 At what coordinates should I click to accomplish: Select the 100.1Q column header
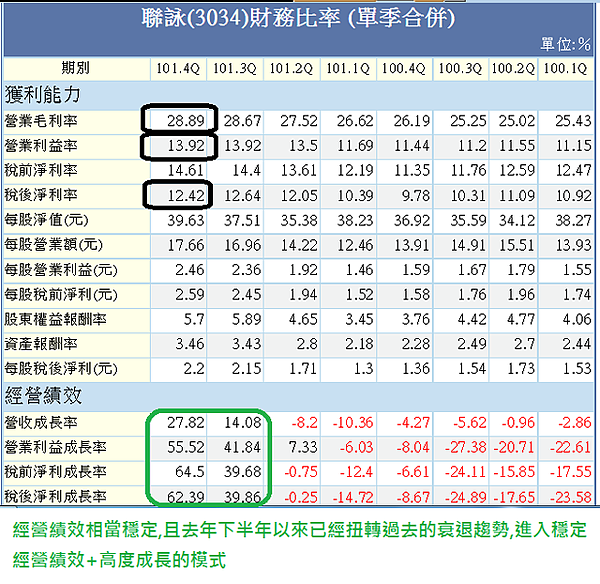pyautogui.click(x=566, y=69)
